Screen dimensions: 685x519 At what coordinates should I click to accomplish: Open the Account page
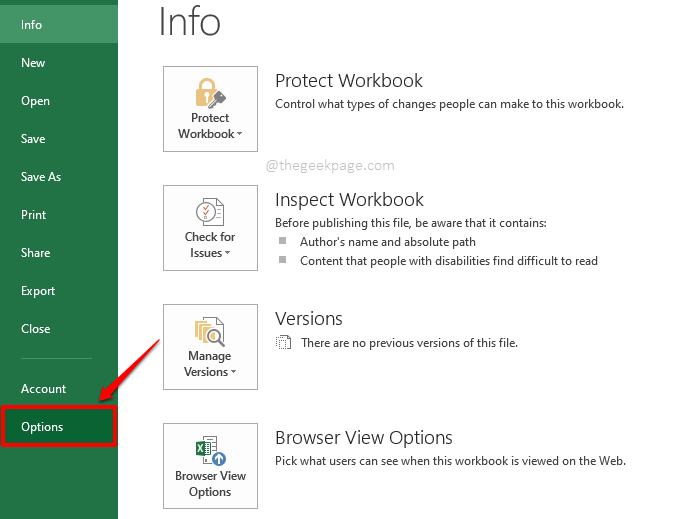(43, 389)
